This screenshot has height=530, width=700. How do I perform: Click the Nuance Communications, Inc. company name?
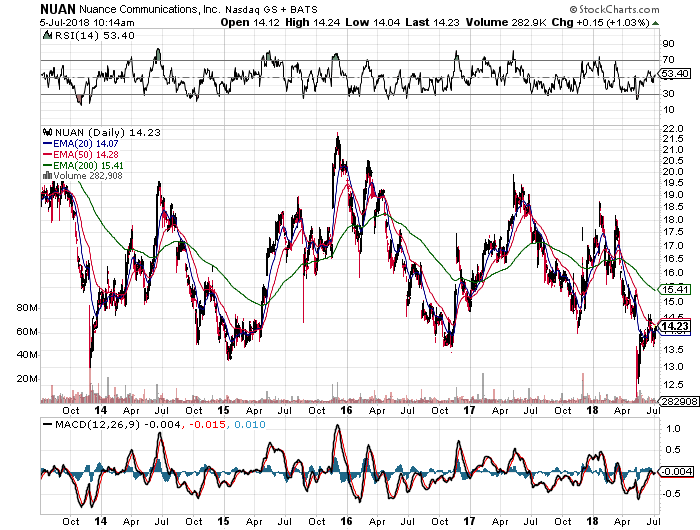pyautogui.click(x=149, y=9)
